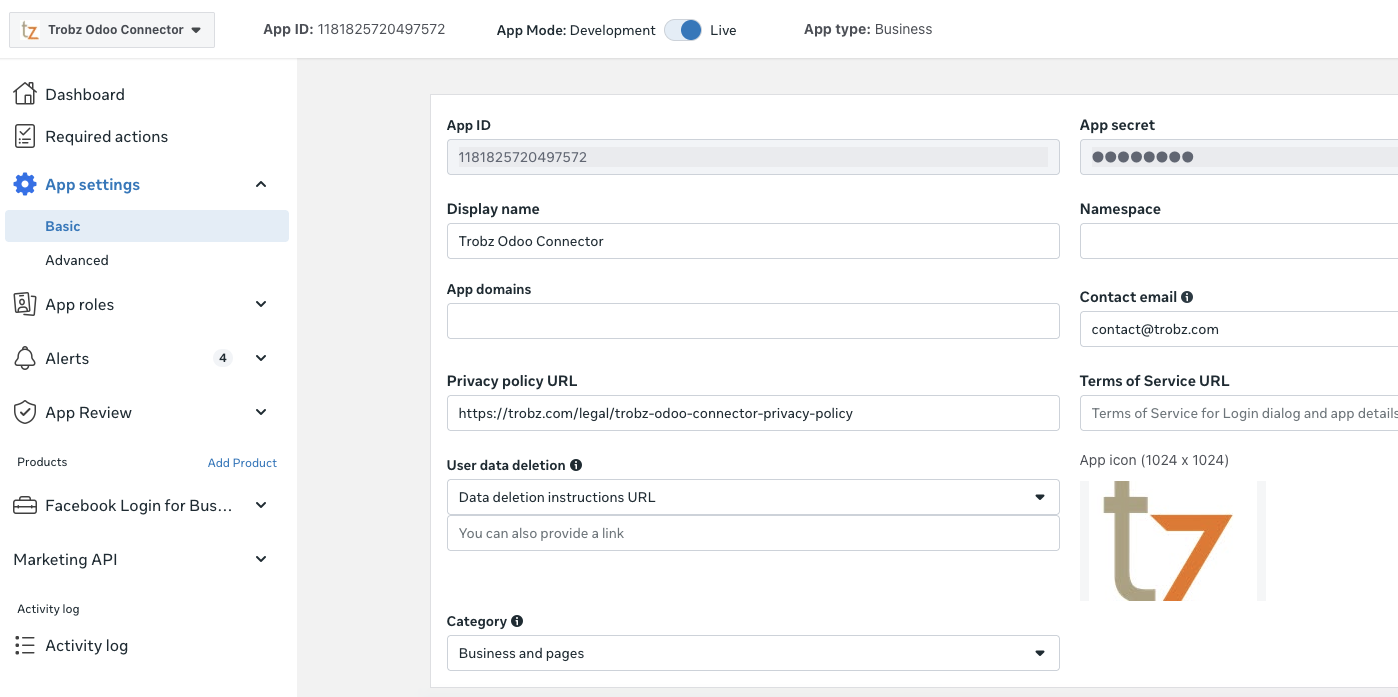Expand Facebook Login for Business chevron
The width and height of the screenshot is (1398, 697).
[261, 506]
